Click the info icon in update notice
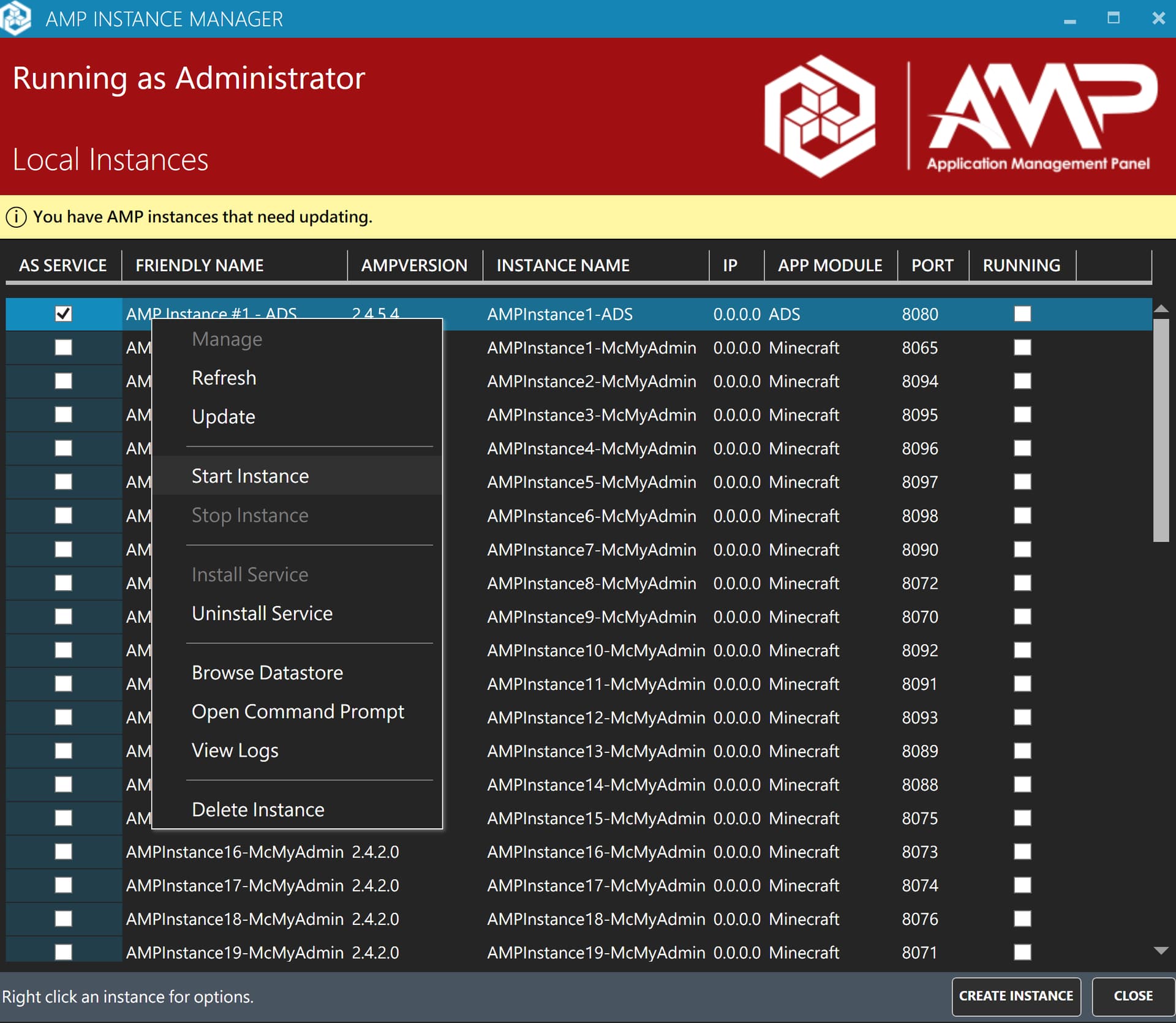 click(16, 217)
